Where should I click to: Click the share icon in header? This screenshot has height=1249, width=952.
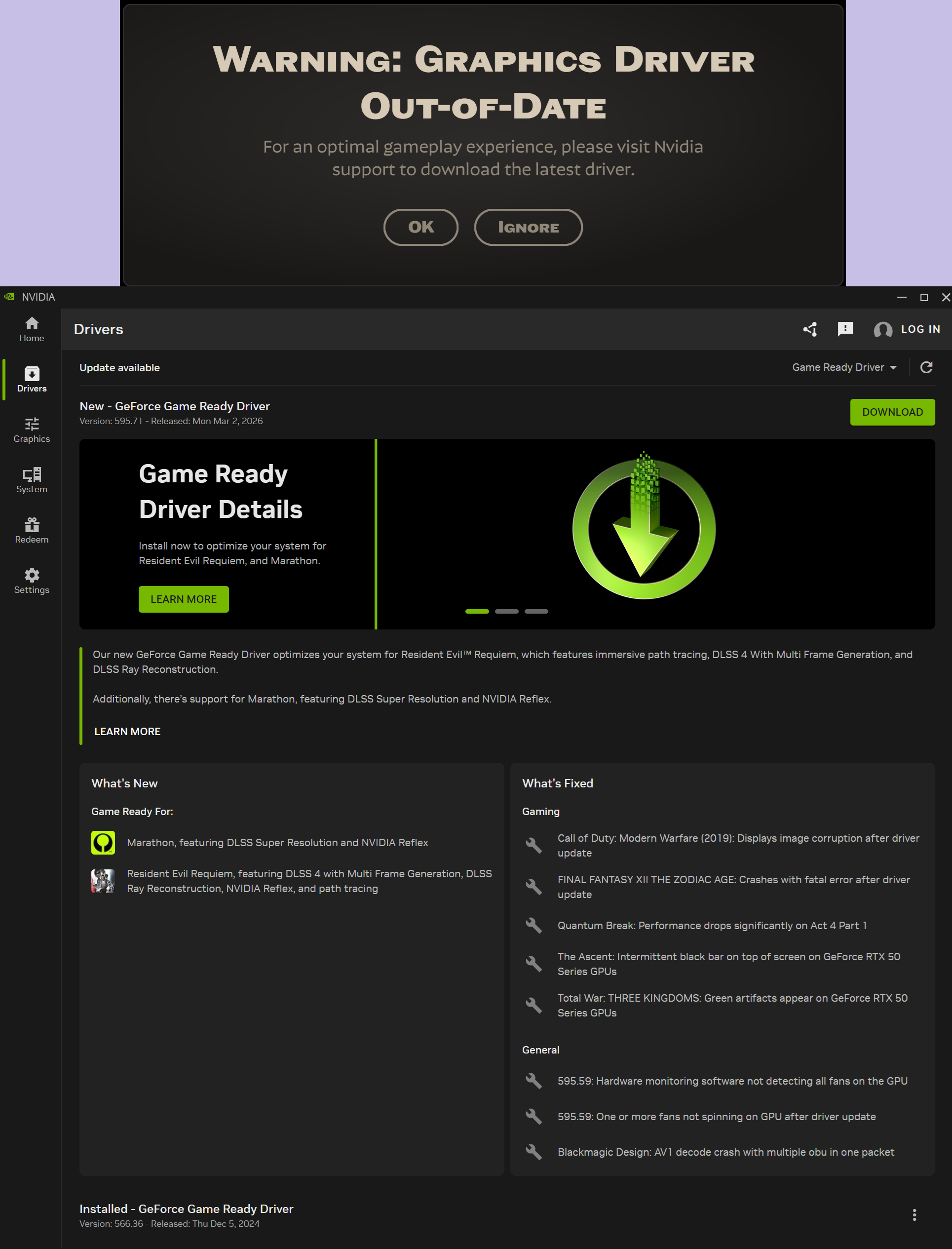click(x=810, y=329)
